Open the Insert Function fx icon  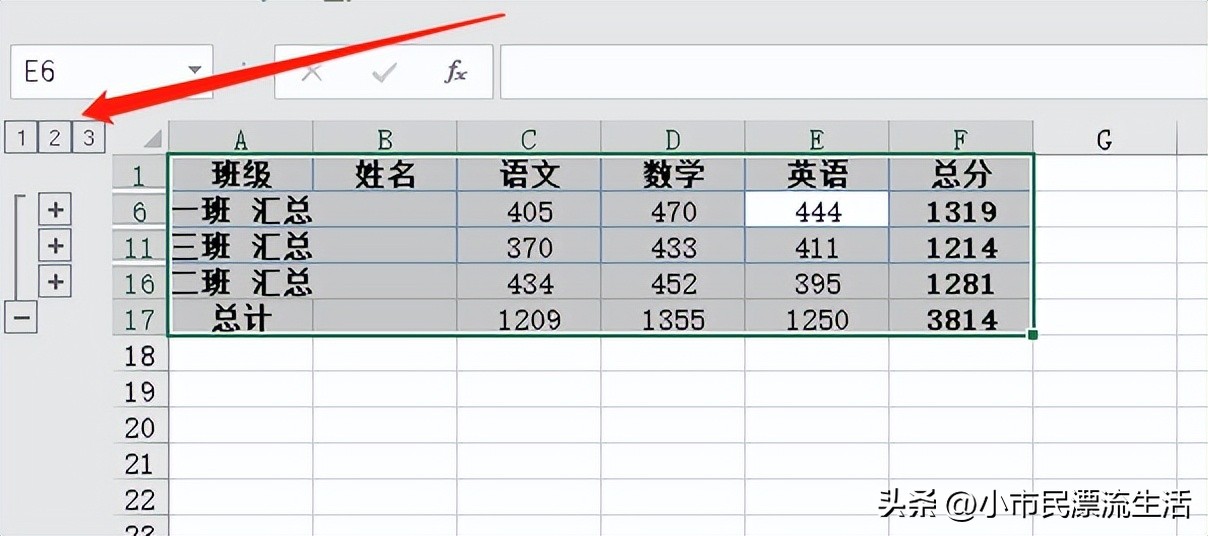(456, 72)
